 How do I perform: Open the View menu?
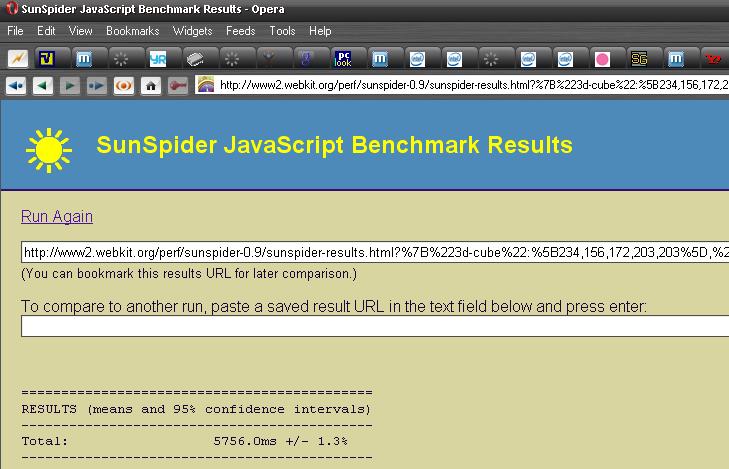point(80,31)
